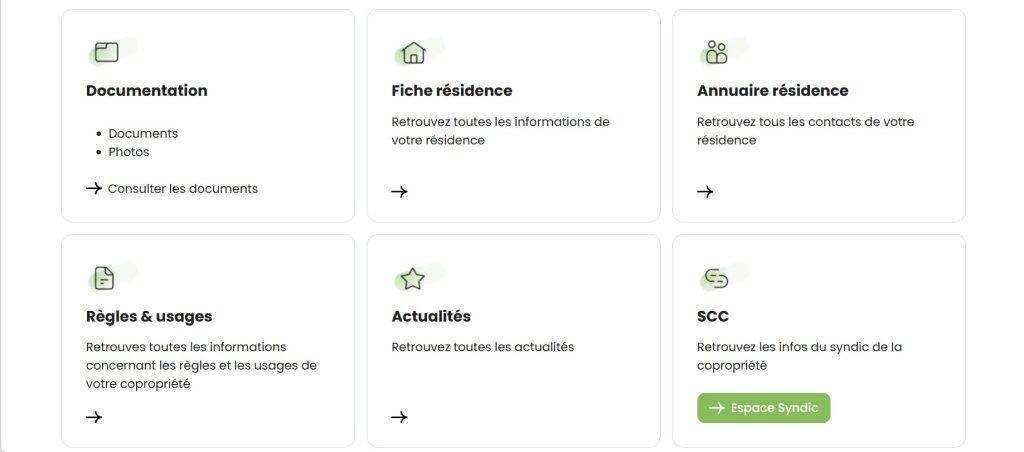Select Photos in the Documentation list
Viewport: 1024px width, 452px height.
(129, 152)
